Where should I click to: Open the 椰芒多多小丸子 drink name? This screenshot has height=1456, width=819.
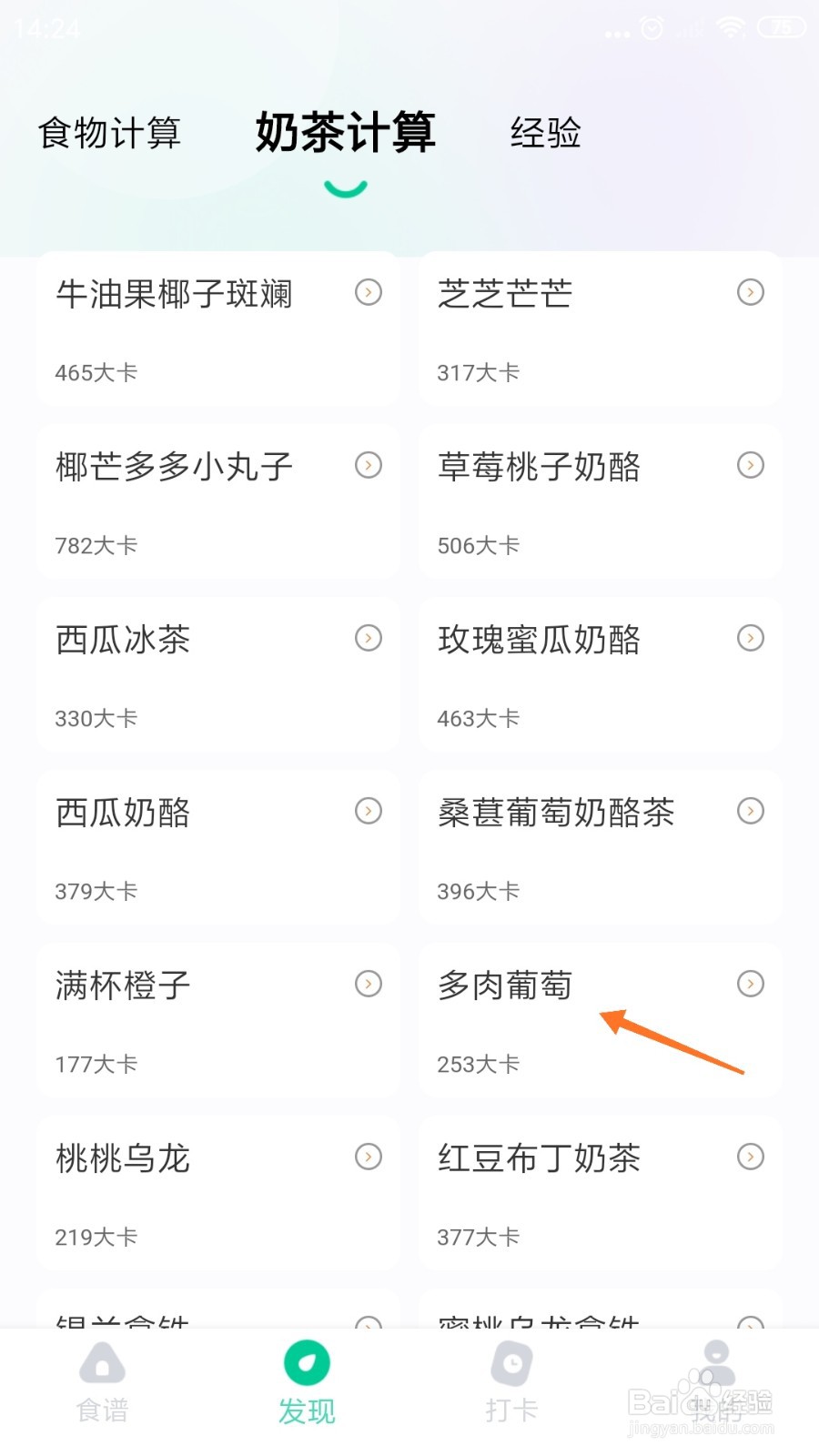tap(174, 467)
